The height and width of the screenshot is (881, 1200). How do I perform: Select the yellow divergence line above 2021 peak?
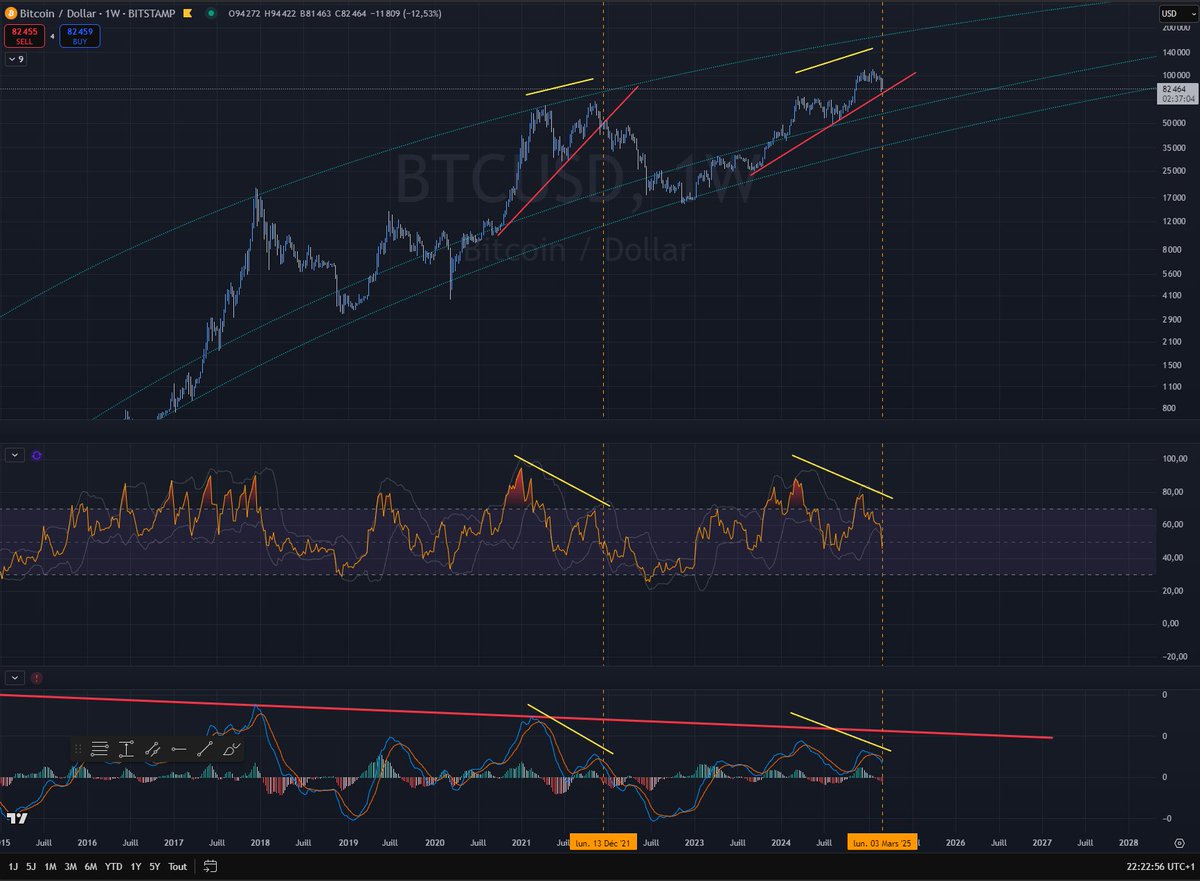point(560,86)
